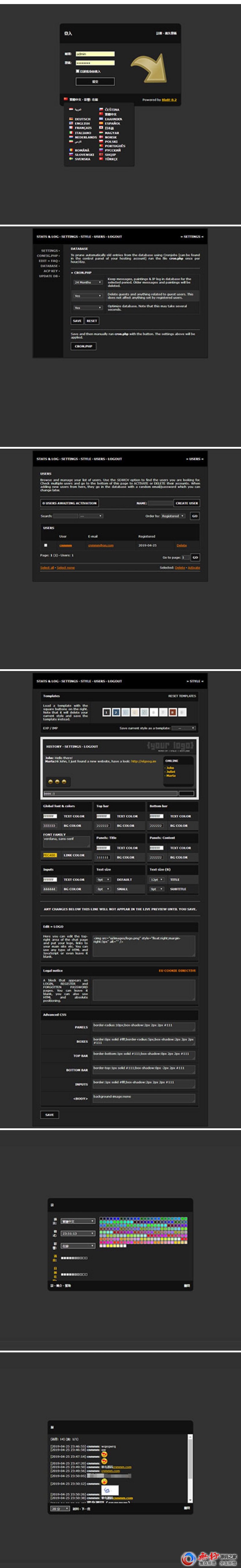241x1568 pixels.
Task: Click the Svenska flag icon
Action: click(71, 159)
